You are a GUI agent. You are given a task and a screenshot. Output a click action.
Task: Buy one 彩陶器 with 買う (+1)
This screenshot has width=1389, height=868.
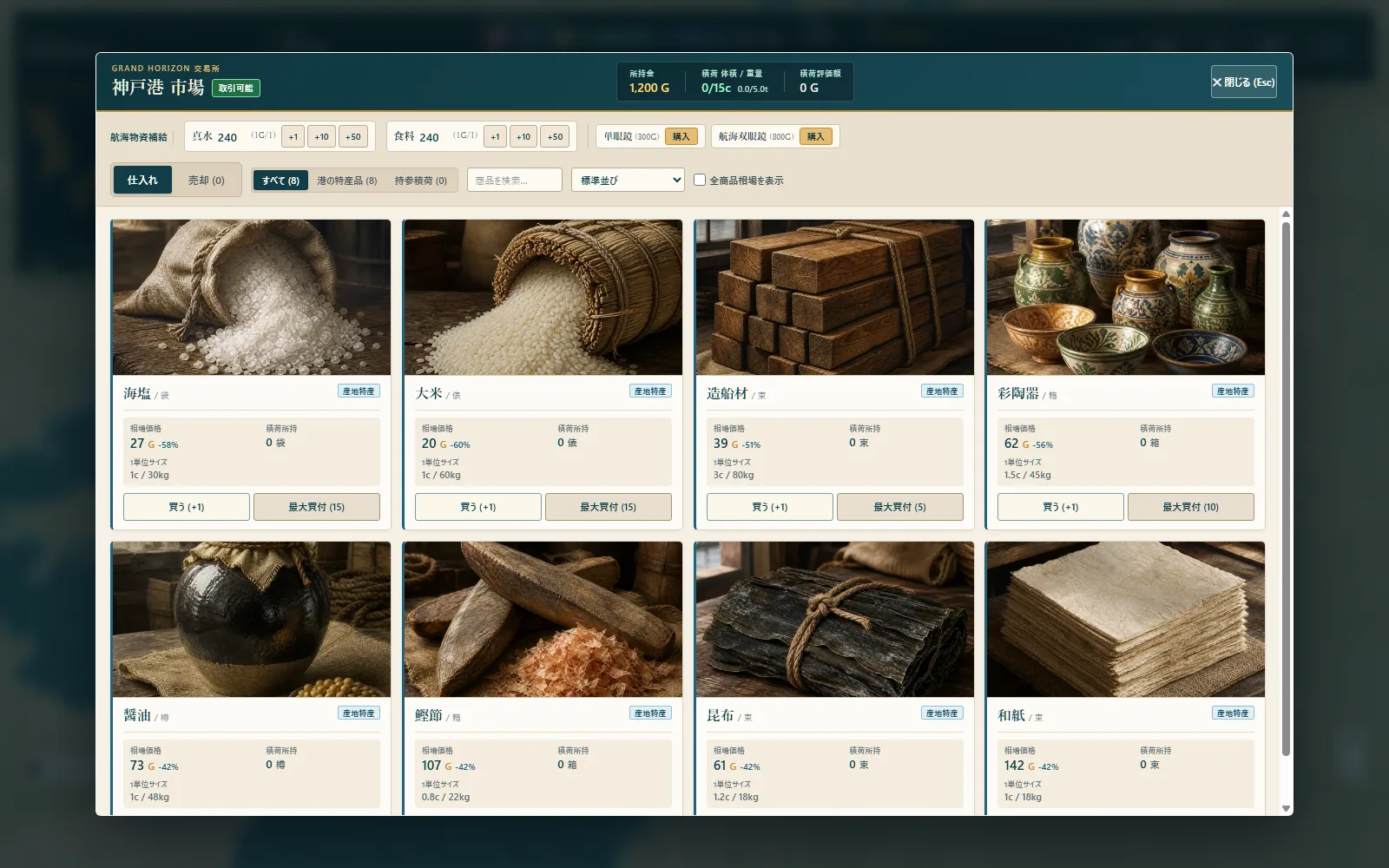pos(1061,507)
